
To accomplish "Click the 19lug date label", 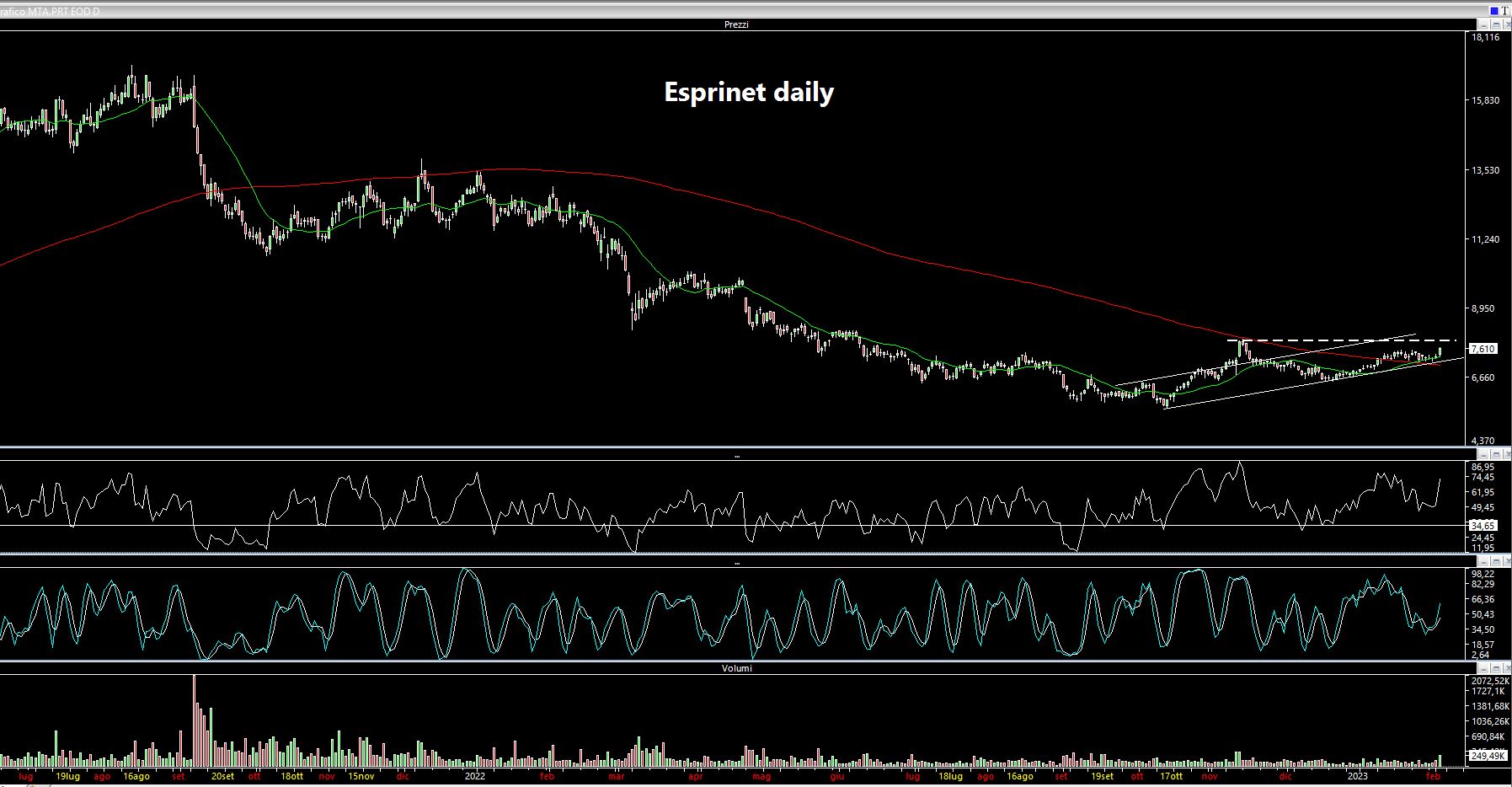I will pyautogui.click(x=68, y=776).
